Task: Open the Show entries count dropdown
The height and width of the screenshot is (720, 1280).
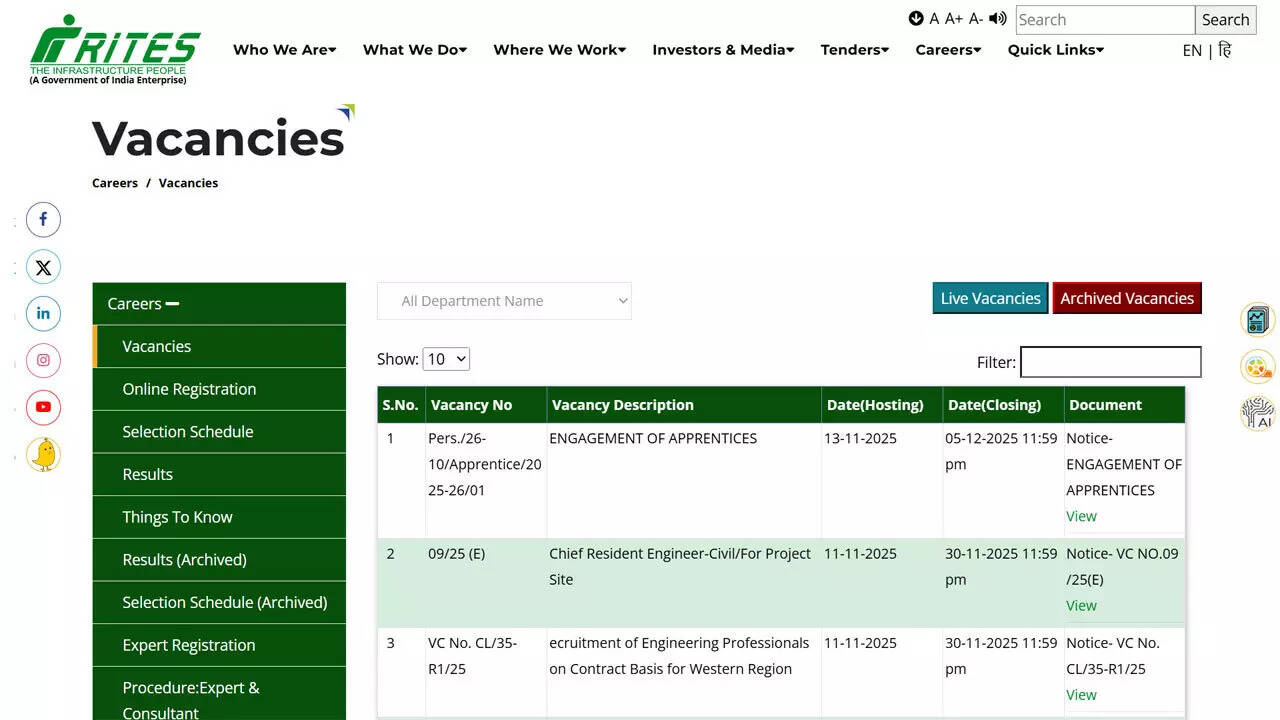Action: click(446, 359)
